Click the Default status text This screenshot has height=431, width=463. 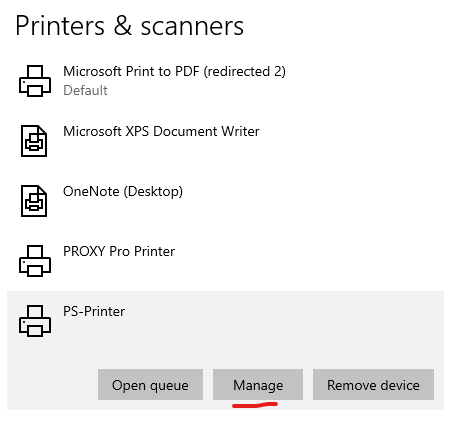coord(85,90)
